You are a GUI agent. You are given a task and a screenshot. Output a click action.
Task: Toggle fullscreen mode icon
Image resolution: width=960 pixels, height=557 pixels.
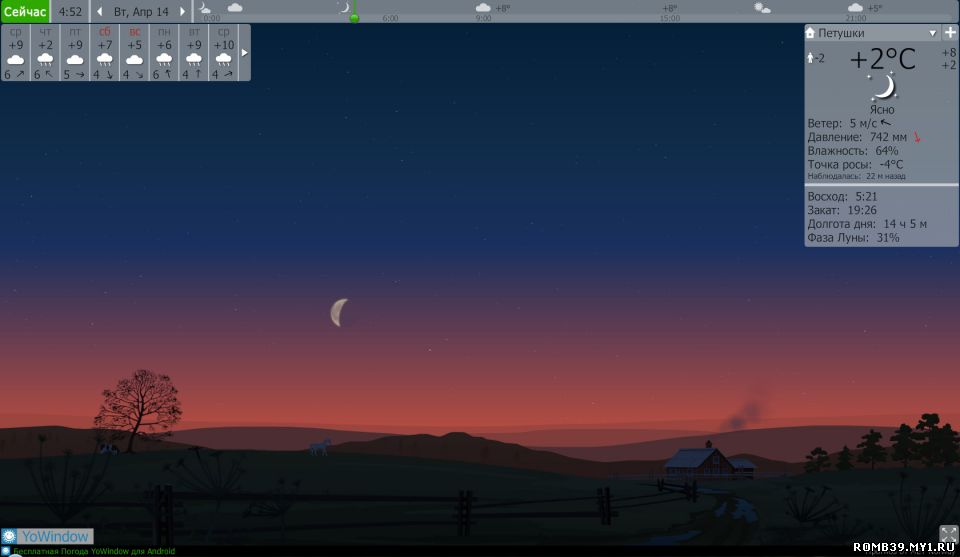click(x=948, y=534)
